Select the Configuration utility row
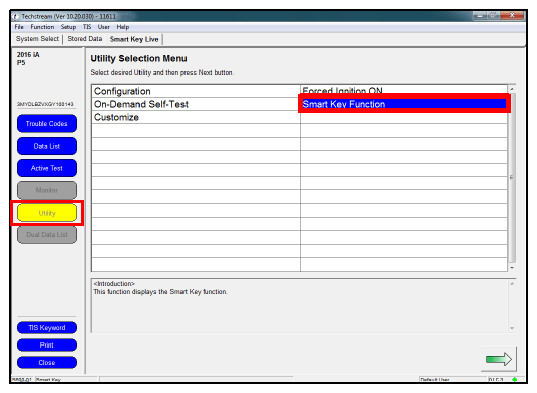Viewport: 537px width, 393px height. (196, 91)
